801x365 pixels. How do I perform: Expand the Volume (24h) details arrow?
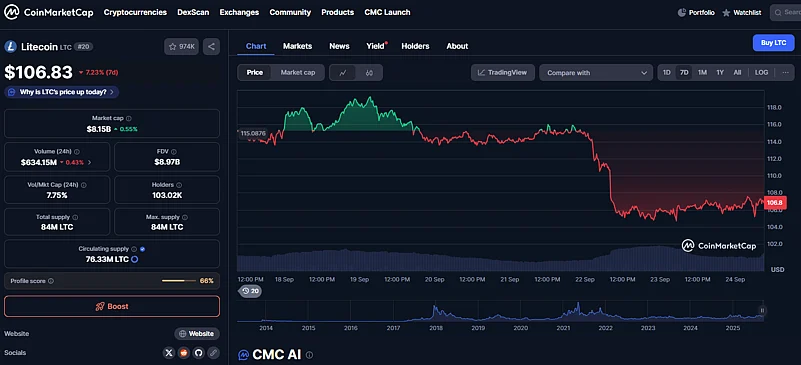90,162
